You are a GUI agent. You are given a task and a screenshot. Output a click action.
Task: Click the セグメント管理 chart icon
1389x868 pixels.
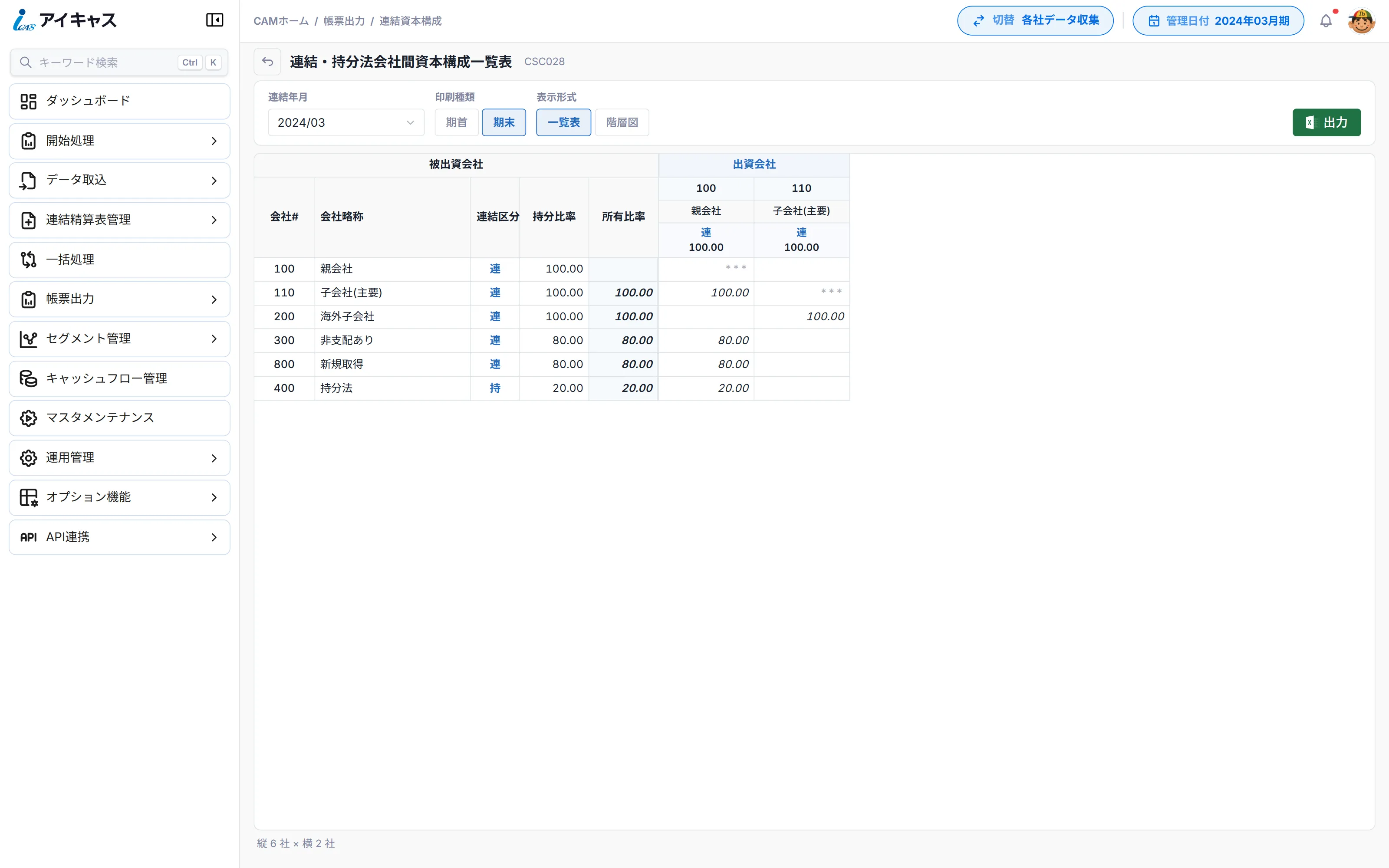click(28, 339)
